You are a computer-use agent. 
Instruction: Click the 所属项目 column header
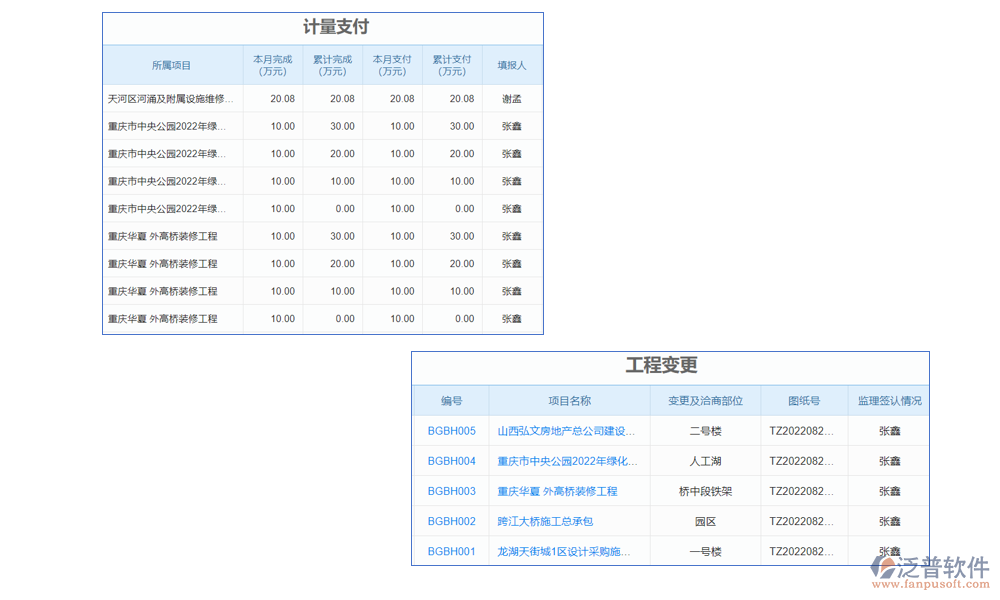pos(172,64)
